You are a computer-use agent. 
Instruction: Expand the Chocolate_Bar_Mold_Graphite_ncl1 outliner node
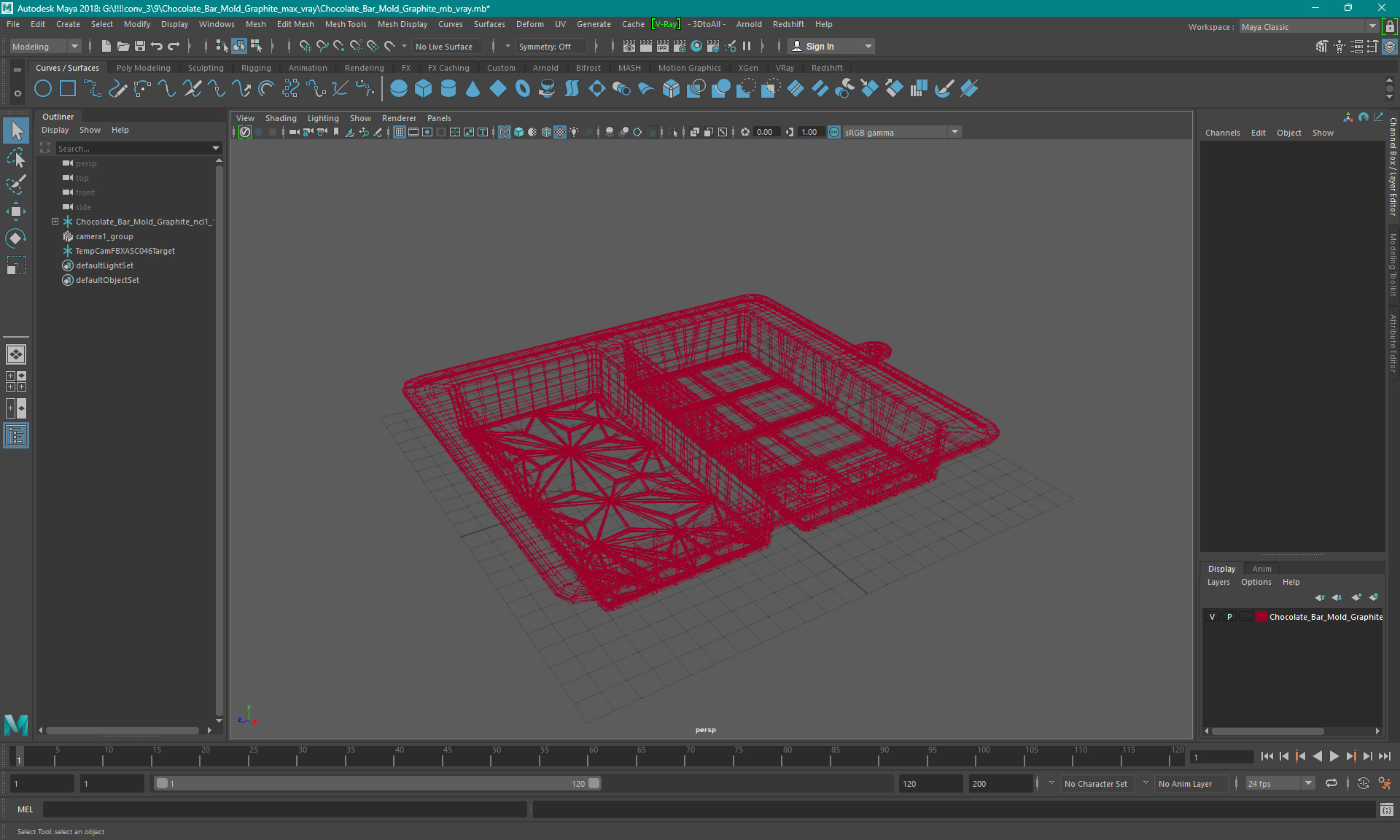(55, 222)
